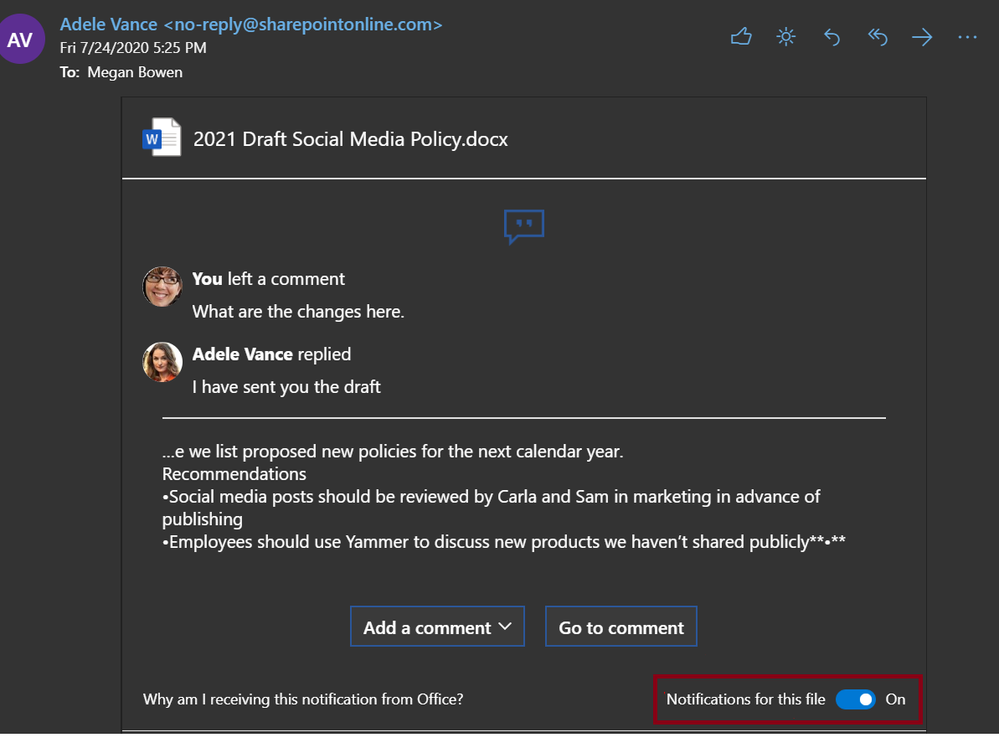Click the Word document file icon
The image size is (999, 739).
[x=162, y=137]
